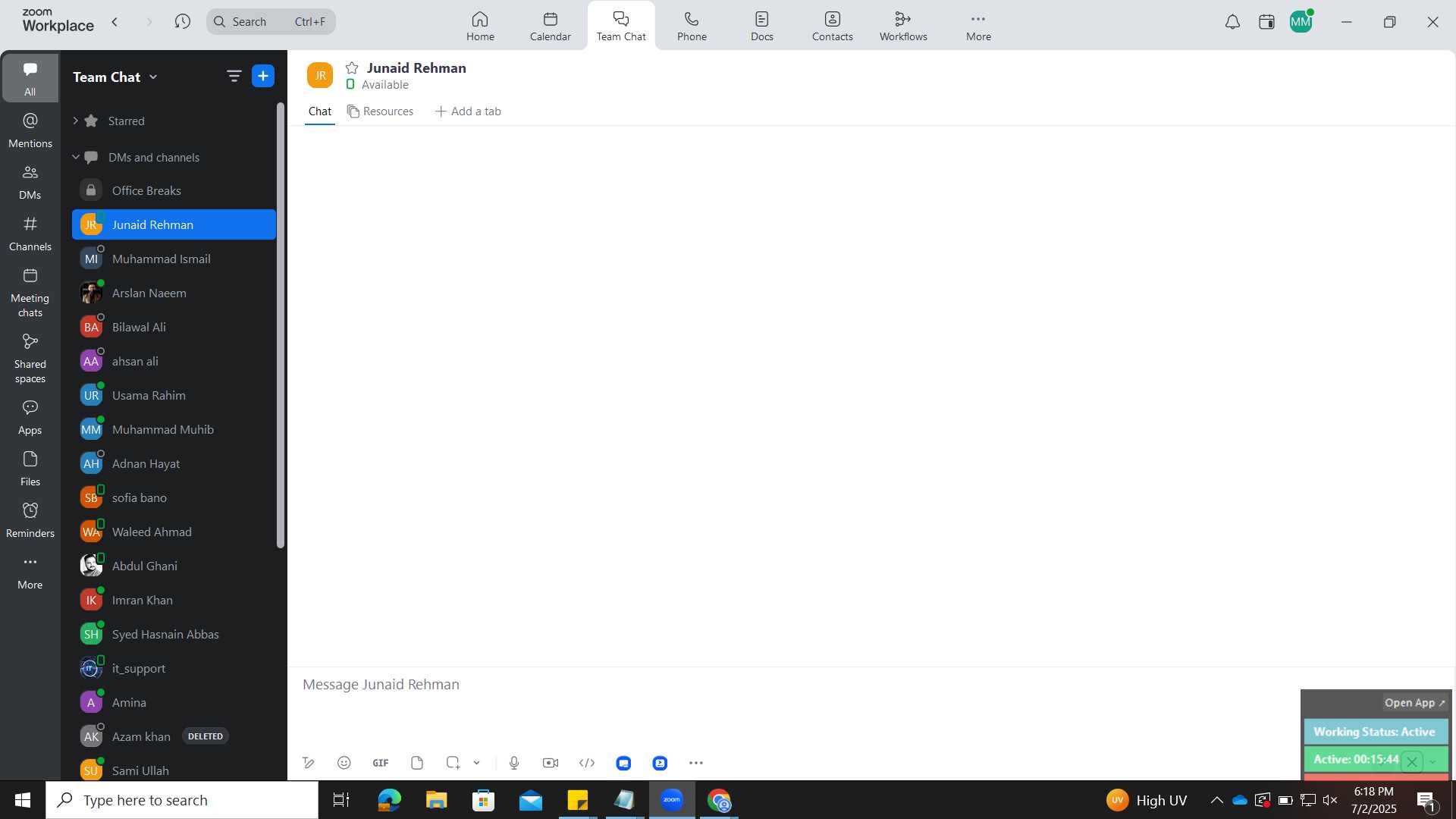Open chat with Arslan Naeem
The height and width of the screenshot is (819, 1456).
[174, 293]
